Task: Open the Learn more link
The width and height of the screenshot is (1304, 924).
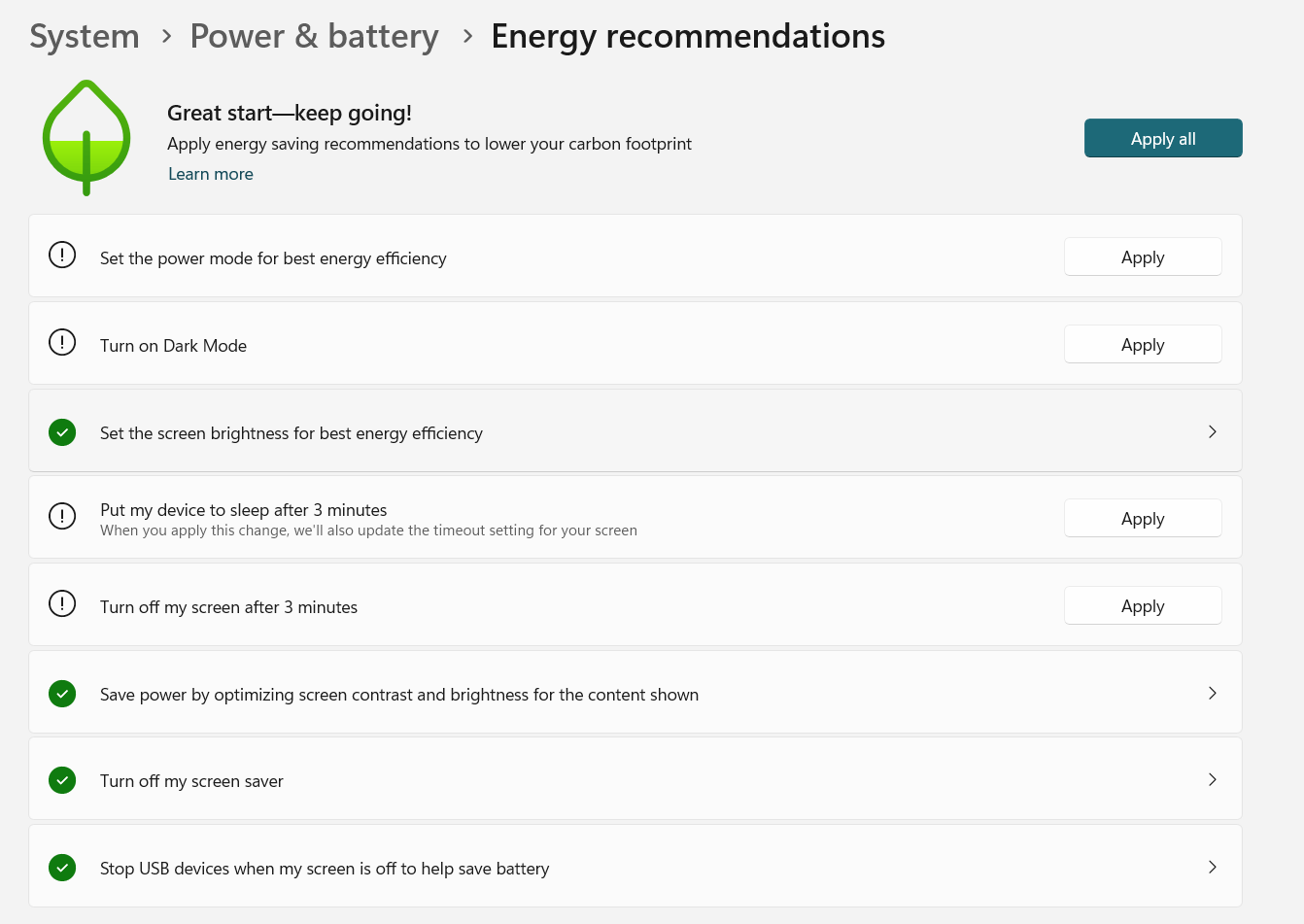Action: click(x=211, y=174)
